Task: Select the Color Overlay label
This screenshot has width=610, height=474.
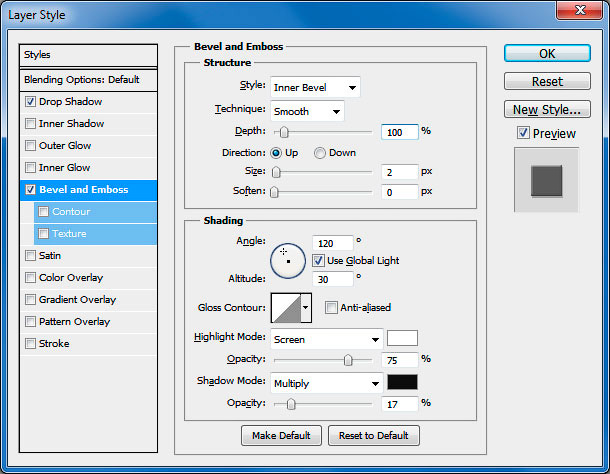Action: 71,277
